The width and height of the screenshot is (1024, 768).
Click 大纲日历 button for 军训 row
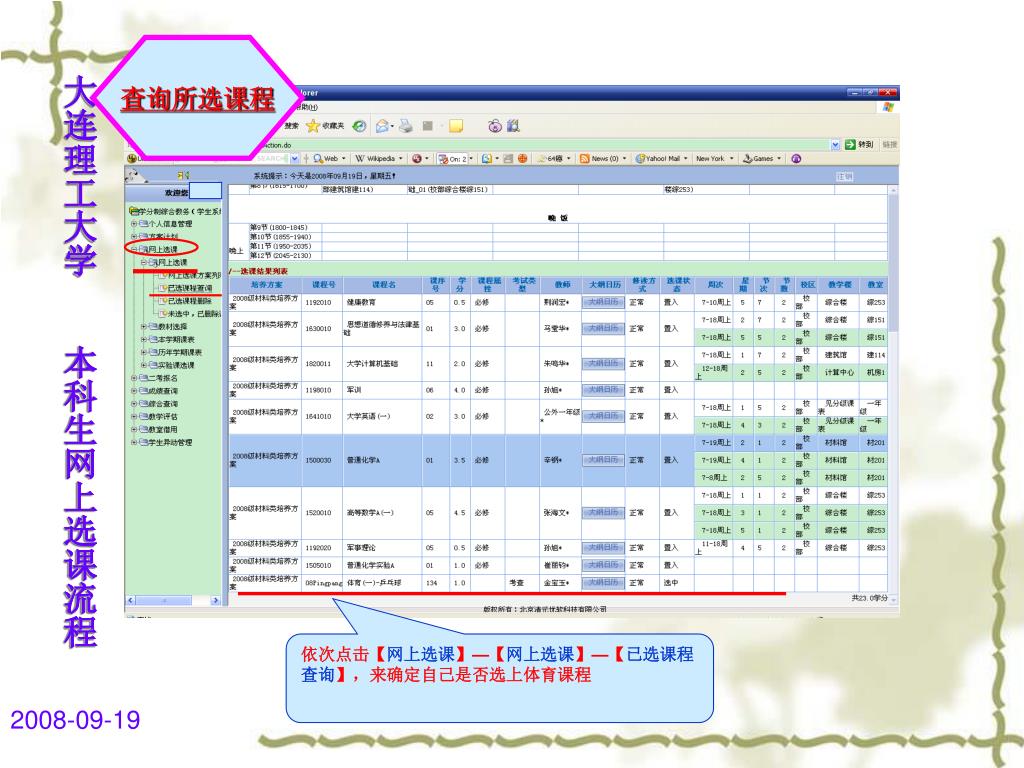(x=603, y=390)
